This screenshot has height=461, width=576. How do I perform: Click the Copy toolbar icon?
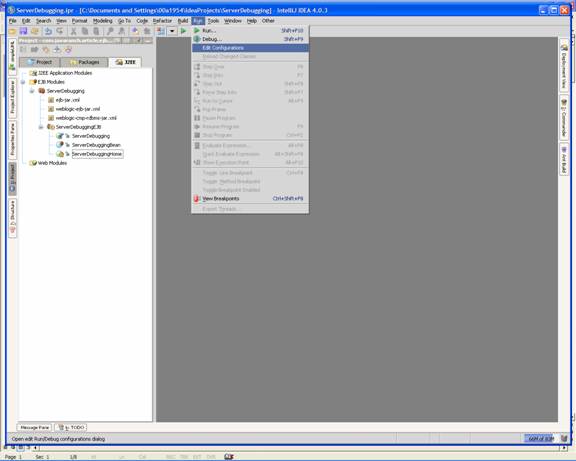(x=85, y=31)
